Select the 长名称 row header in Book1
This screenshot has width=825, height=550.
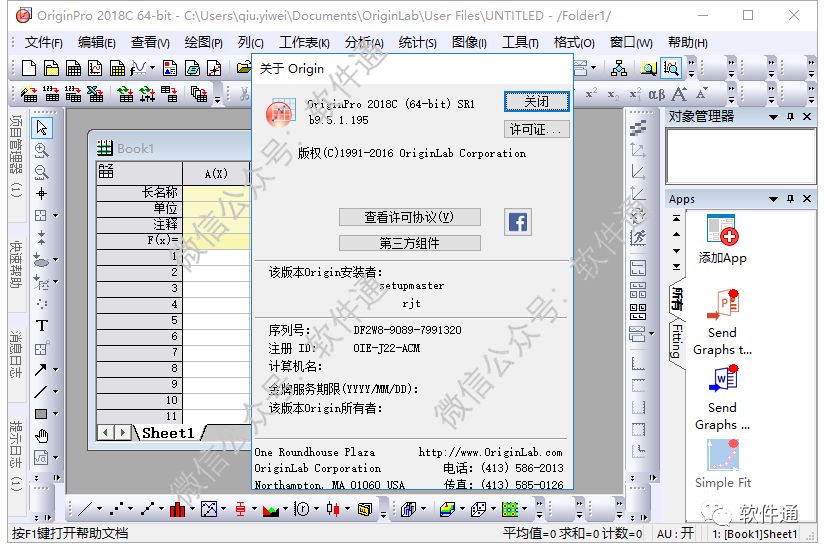(139, 192)
